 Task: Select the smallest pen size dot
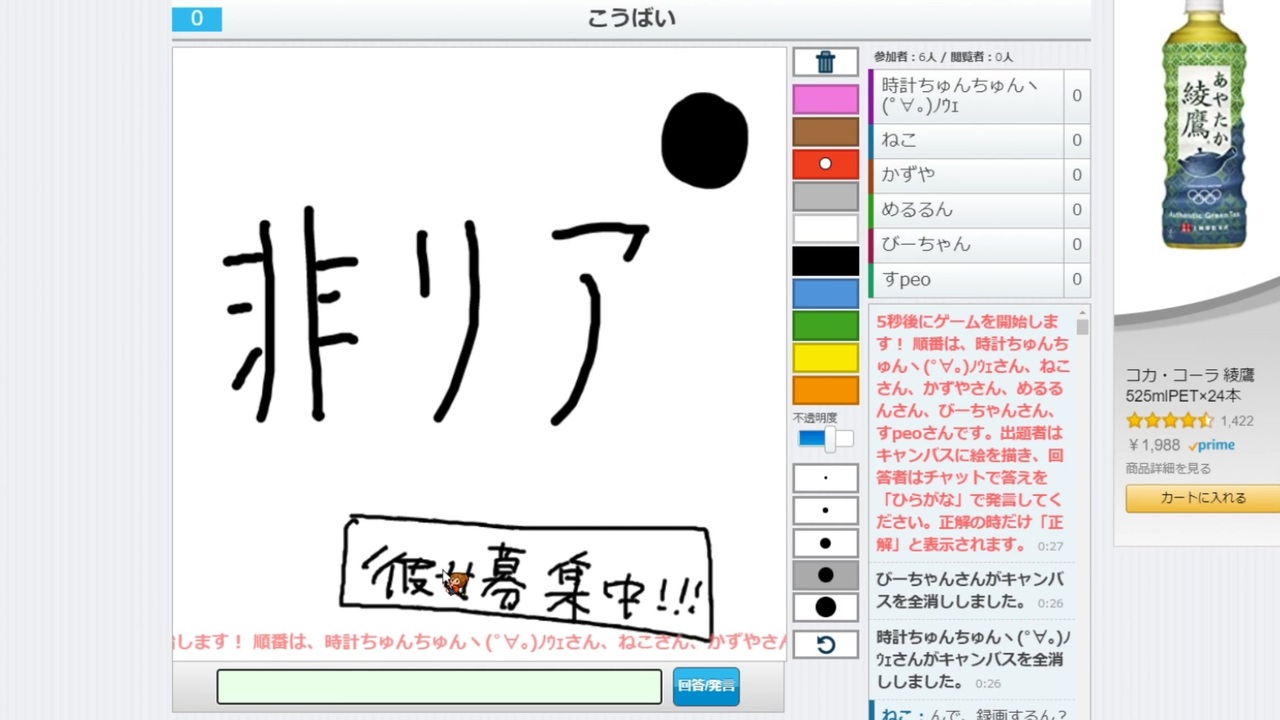click(x=825, y=477)
